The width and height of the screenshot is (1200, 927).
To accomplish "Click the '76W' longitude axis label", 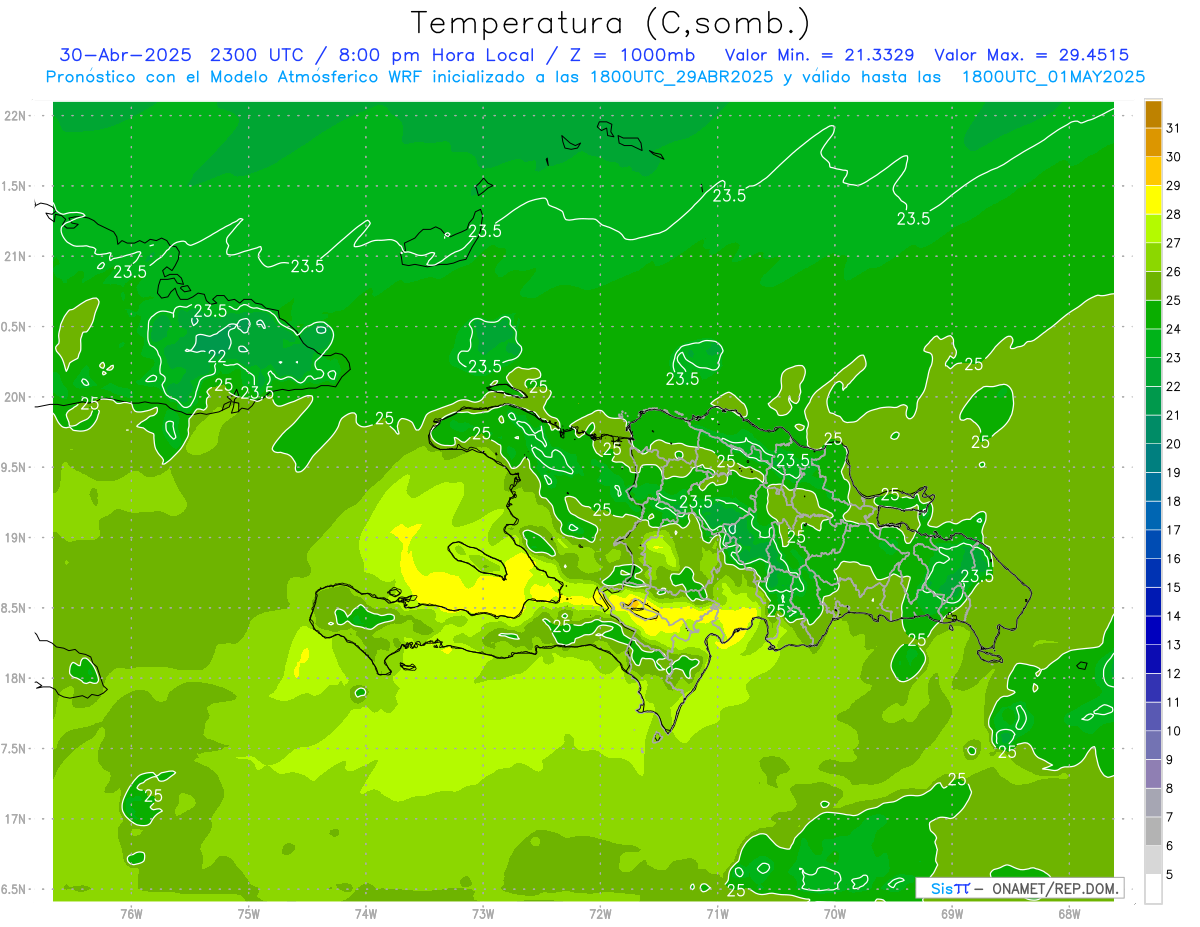I will pos(131,913).
